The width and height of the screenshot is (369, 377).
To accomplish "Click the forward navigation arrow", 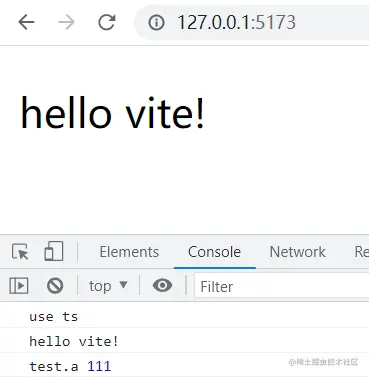I will pos(66,22).
